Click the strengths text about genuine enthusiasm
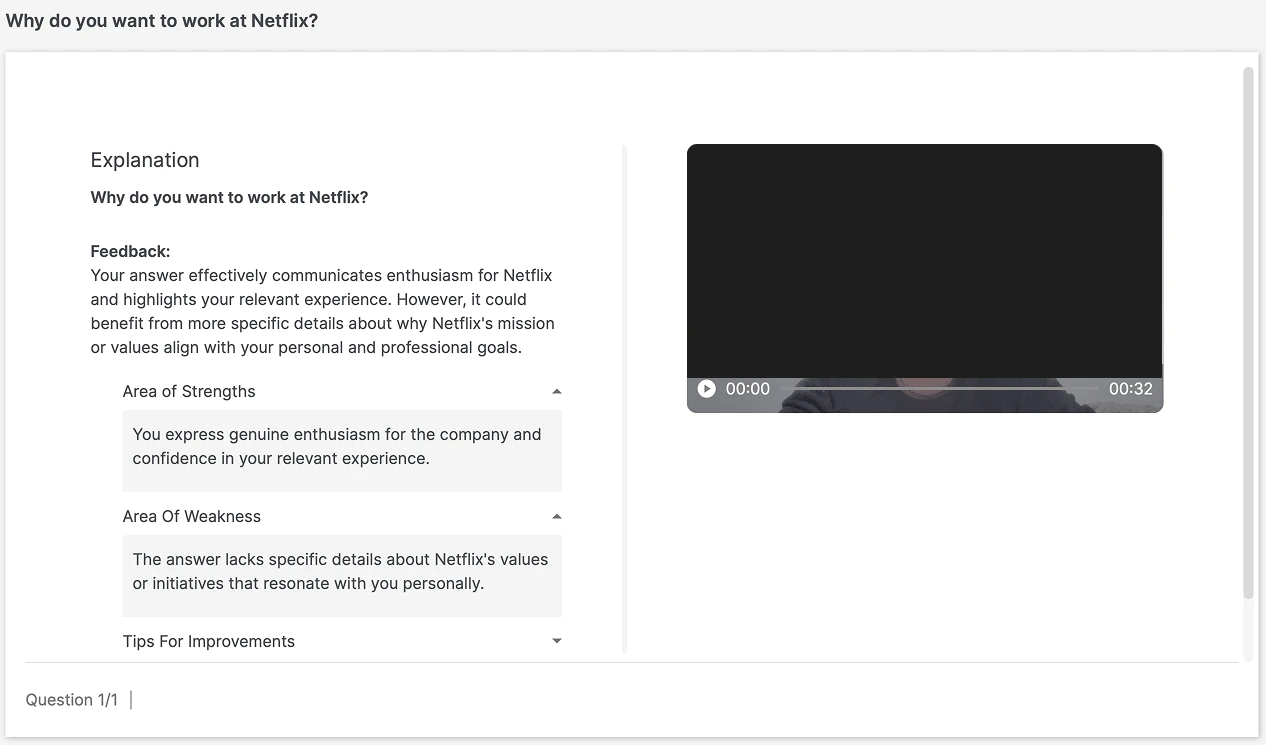1266x745 pixels. (x=337, y=447)
